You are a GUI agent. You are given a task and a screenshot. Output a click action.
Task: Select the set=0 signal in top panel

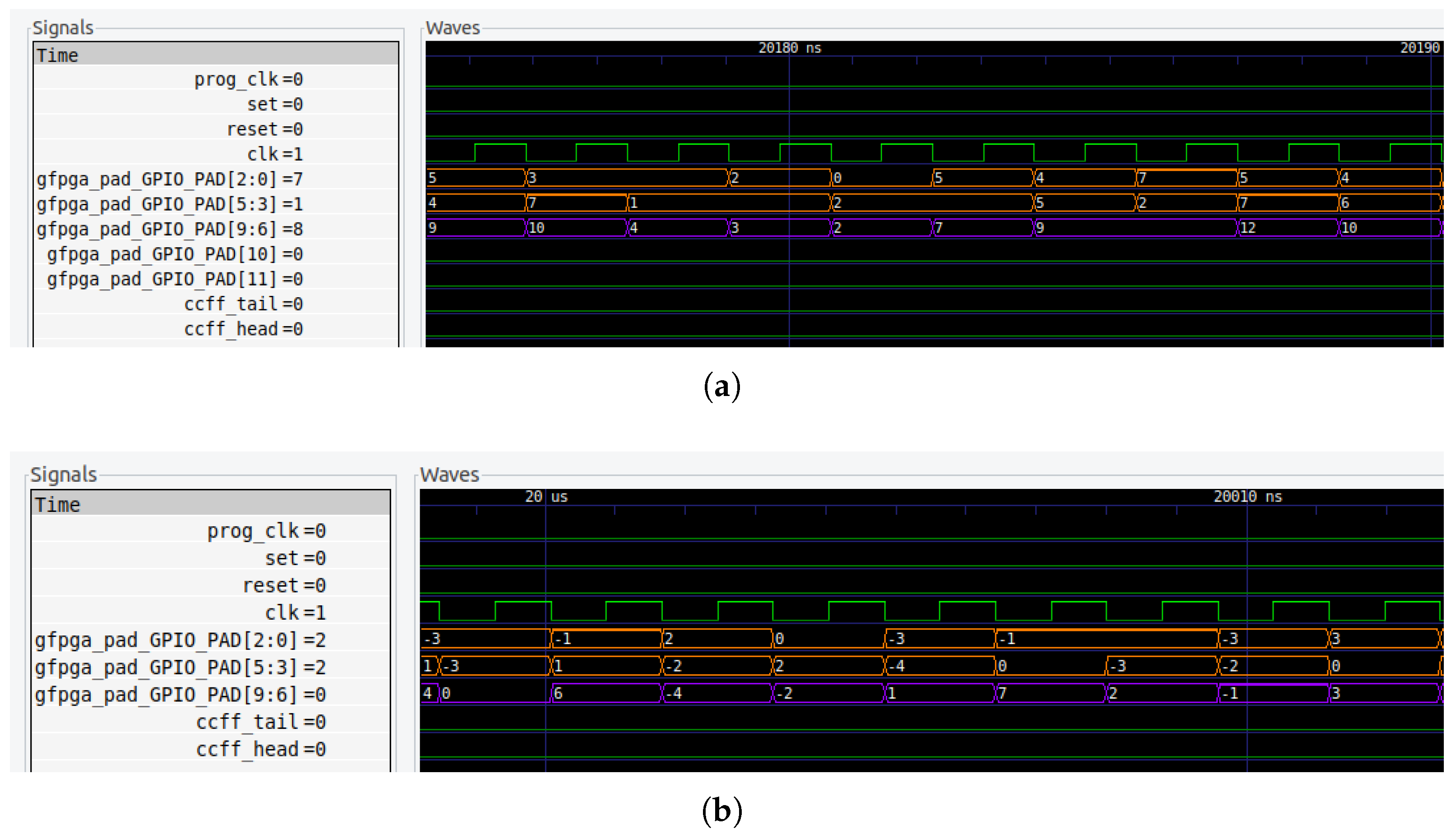[x=275, y=104]
